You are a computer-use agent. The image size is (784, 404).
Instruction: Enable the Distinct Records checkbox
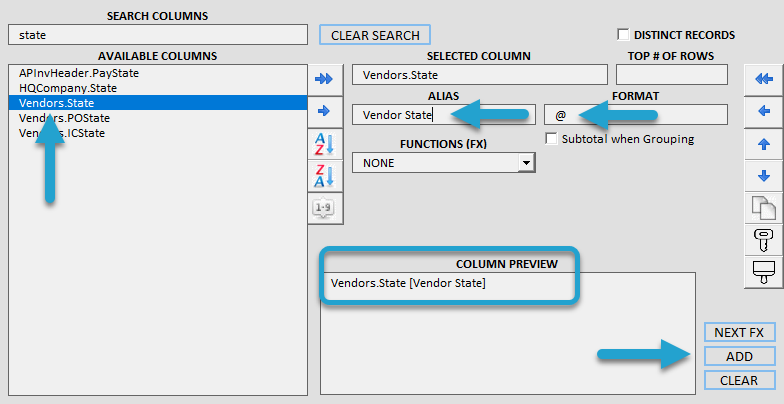[623, 34]
